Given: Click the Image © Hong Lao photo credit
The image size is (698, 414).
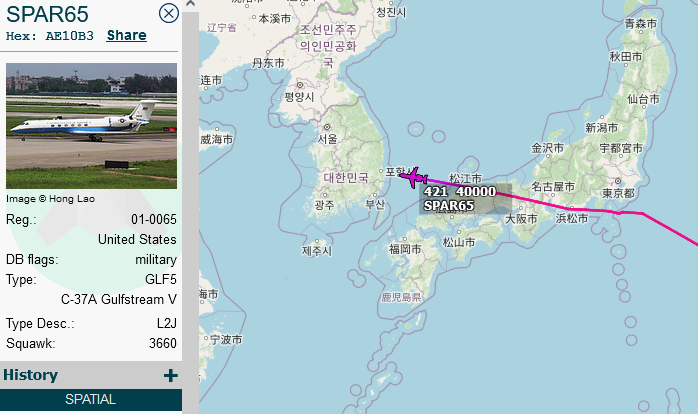Looking at the screenshot, I should point(50,199).
